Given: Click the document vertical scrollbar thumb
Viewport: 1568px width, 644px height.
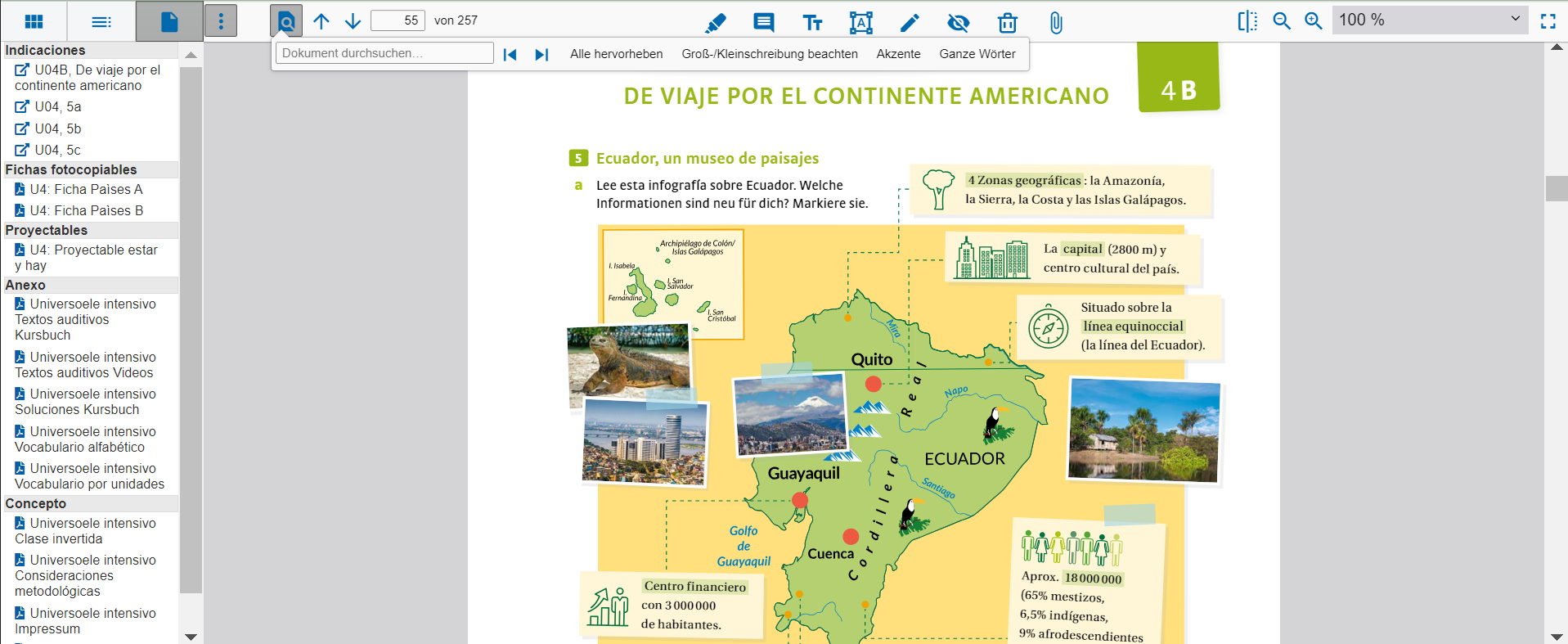Looking at the screenshot, I should 1557,188.
